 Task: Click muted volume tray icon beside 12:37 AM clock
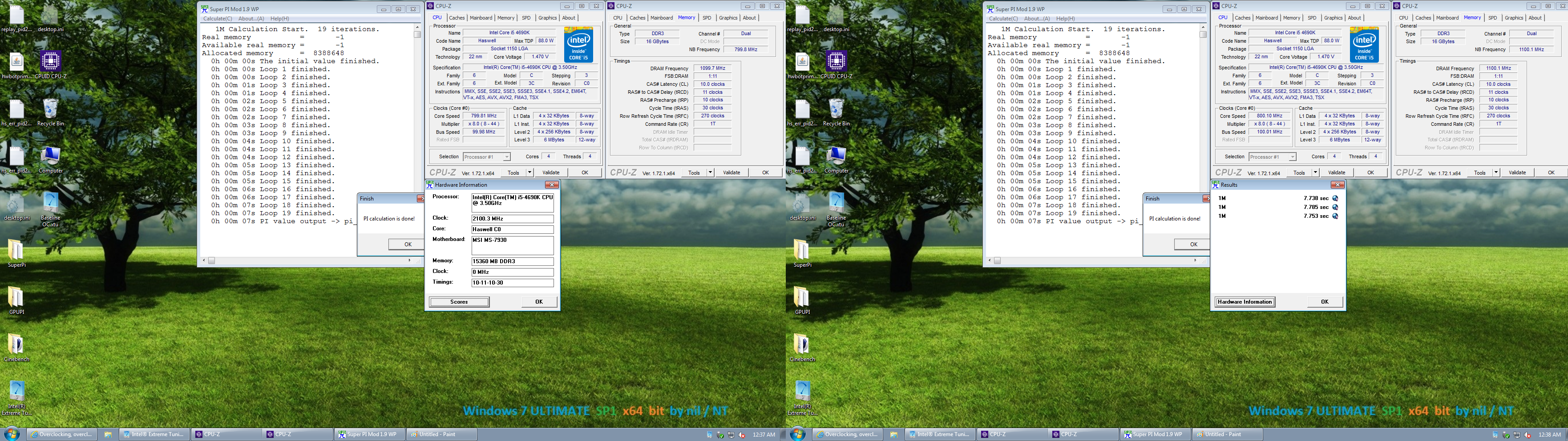[741, 435]
